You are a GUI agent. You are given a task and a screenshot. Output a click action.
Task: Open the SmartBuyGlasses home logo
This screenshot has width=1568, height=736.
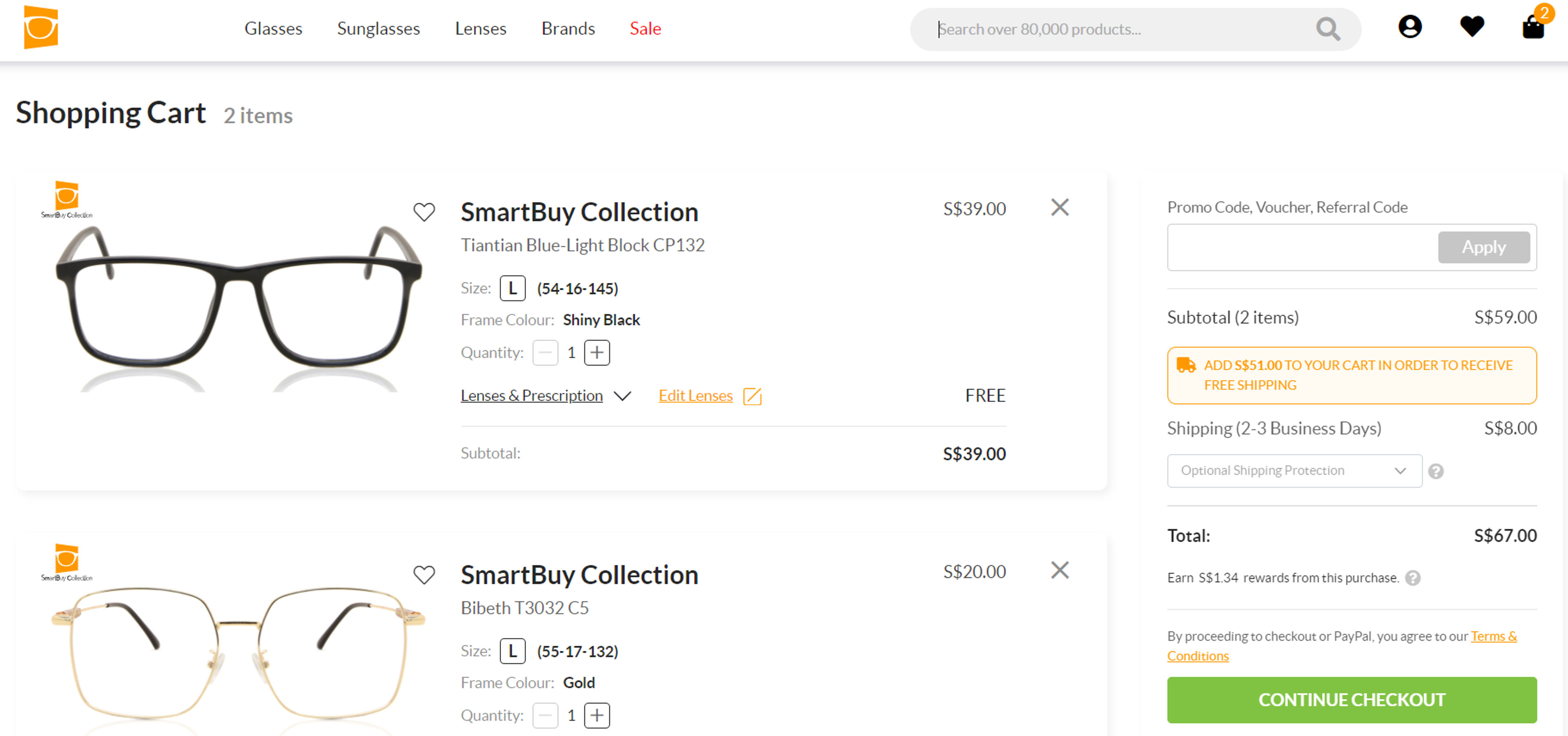(41, 27)
